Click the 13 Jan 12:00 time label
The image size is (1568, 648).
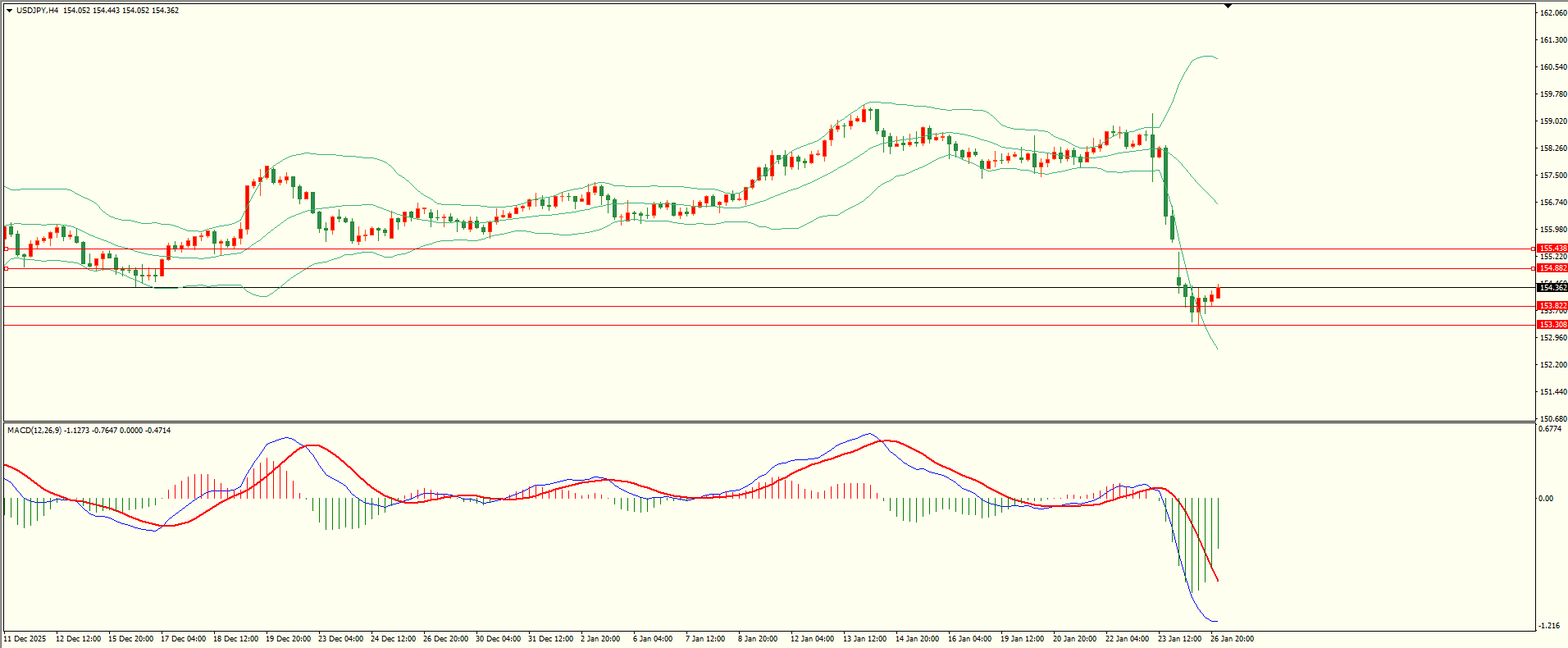click(864, 639)
